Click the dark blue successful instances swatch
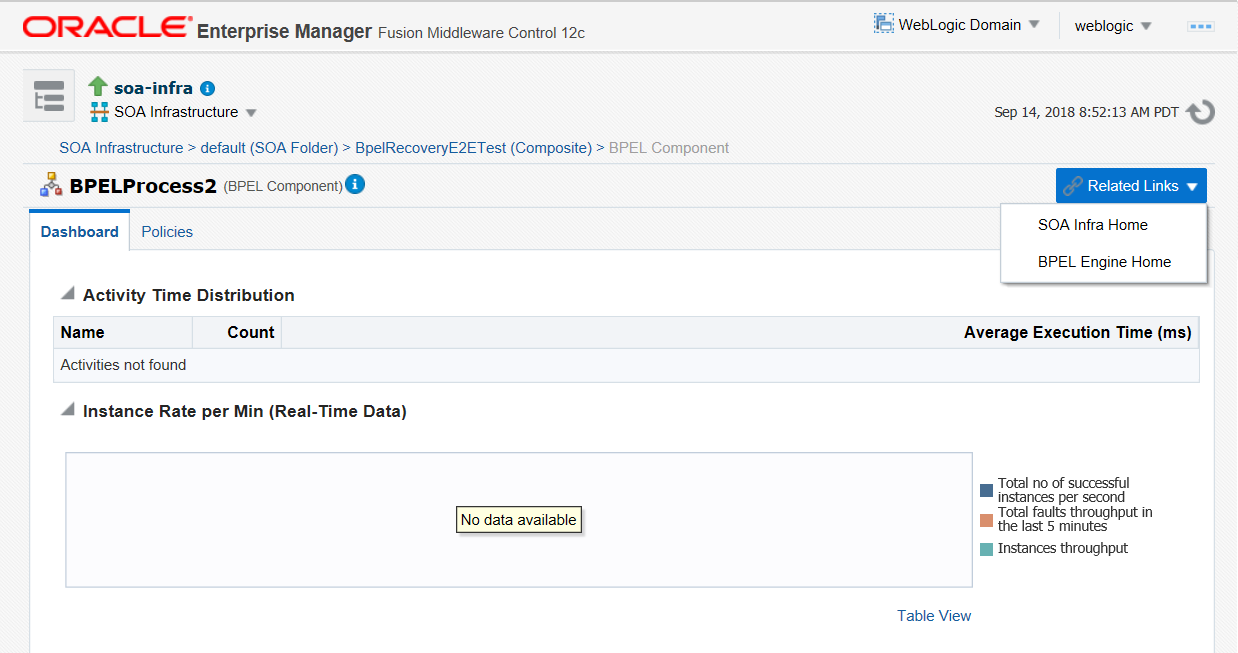The image size is (1238, 653). pyautogui.click(x=986, y=491)
